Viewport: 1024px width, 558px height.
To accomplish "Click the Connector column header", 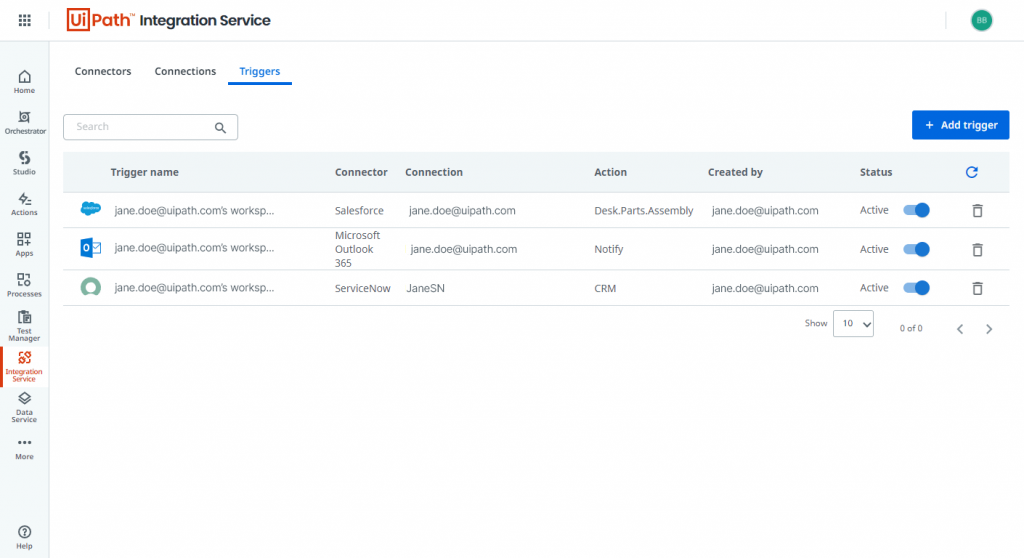I will pos(361,172).
